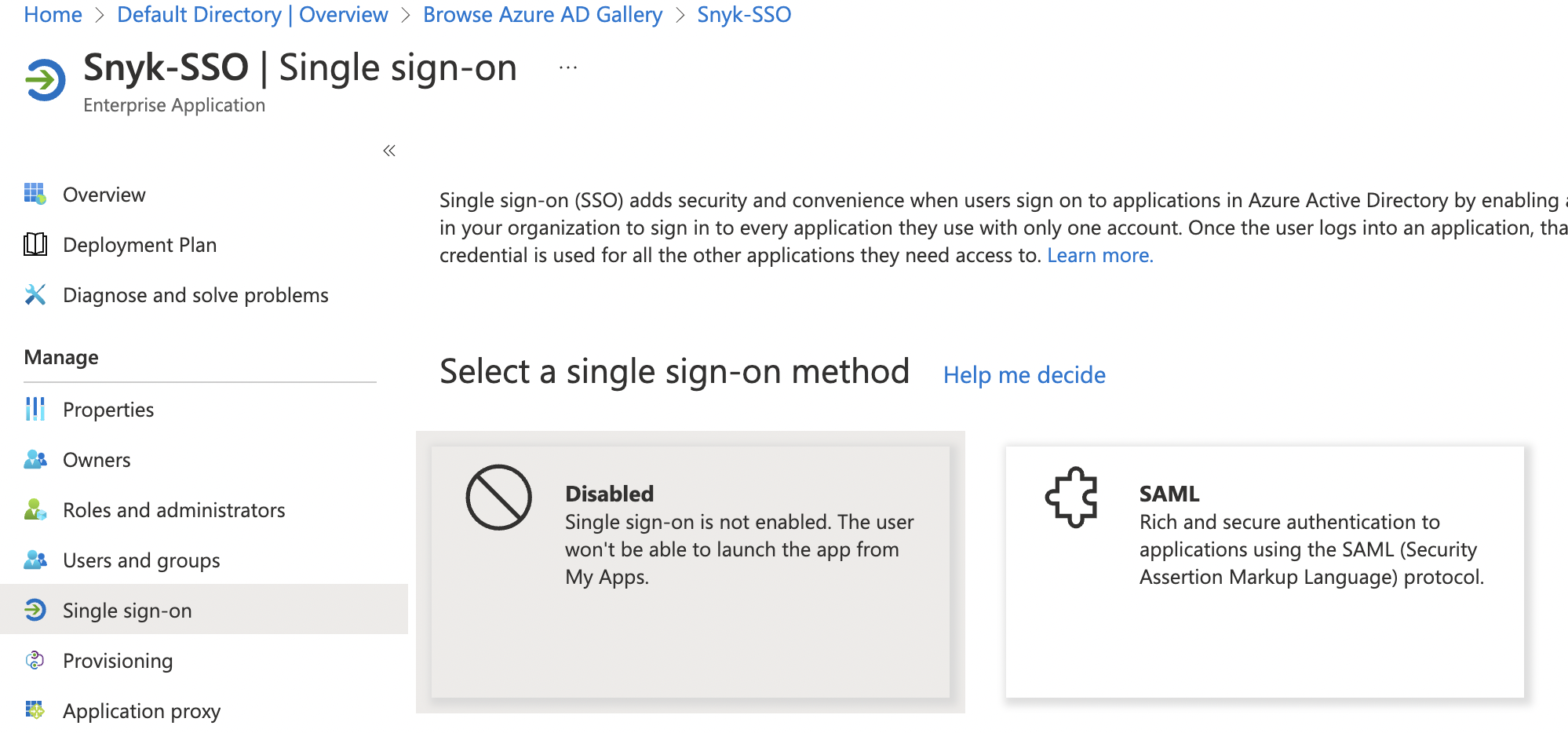Navigate to Home via the breadcrumb

coord(52,14)
